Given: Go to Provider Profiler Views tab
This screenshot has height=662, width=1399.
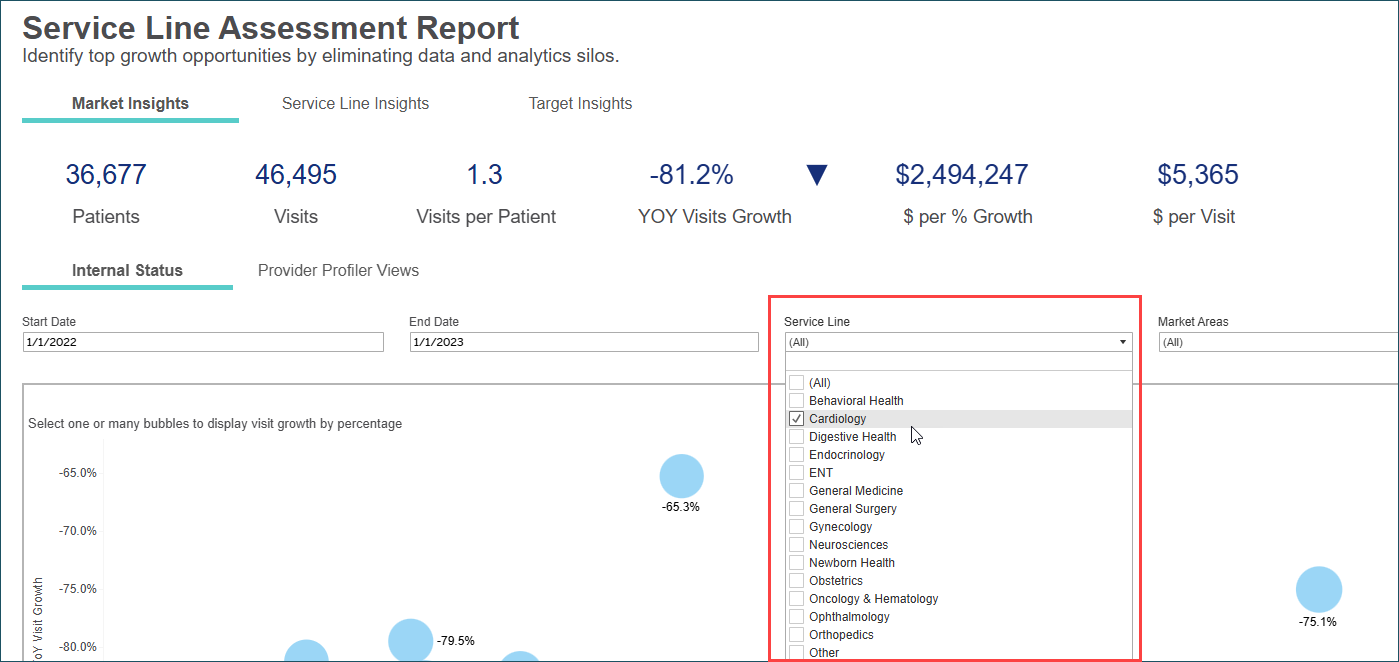Looking at the screenshot, I should (338, 271).
